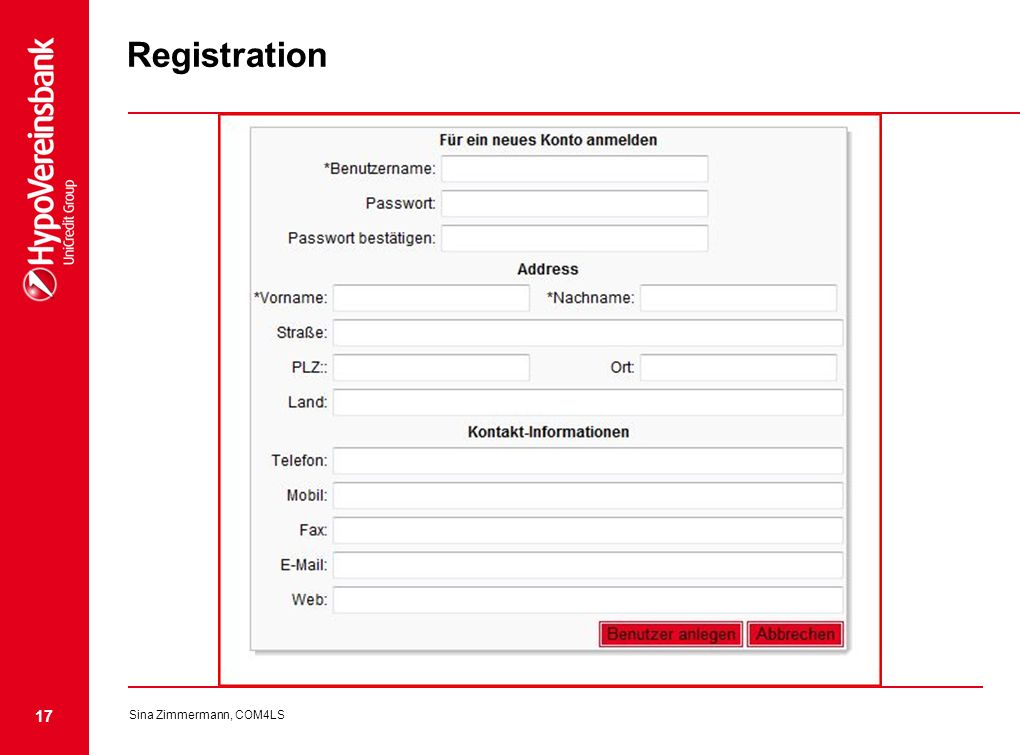This screenshot has width=1020, height=755.
Task: Click the Vorname text box
Action: (x=431, y=298)
